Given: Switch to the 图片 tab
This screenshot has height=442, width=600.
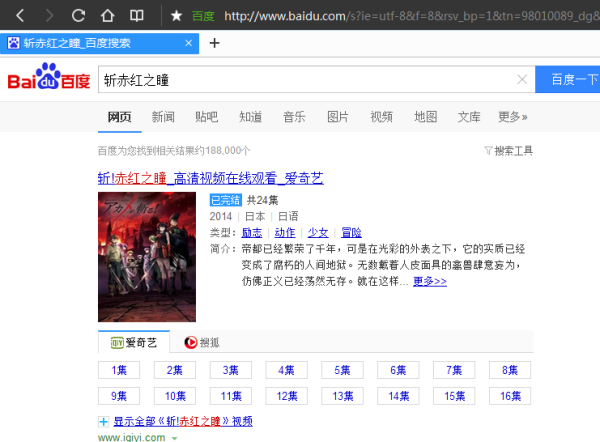Looking at the screenshot, I should coord(338,117).
